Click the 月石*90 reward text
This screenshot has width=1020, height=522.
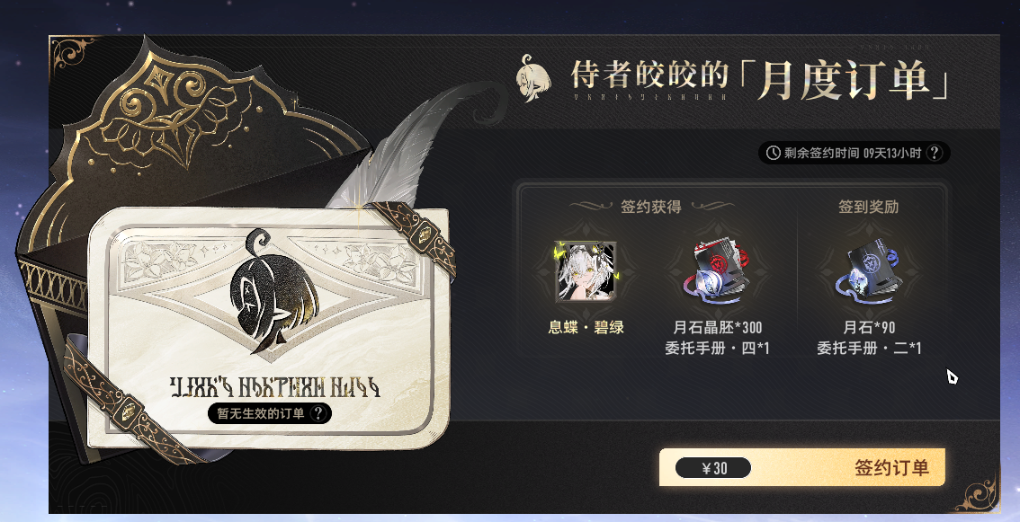869,327
